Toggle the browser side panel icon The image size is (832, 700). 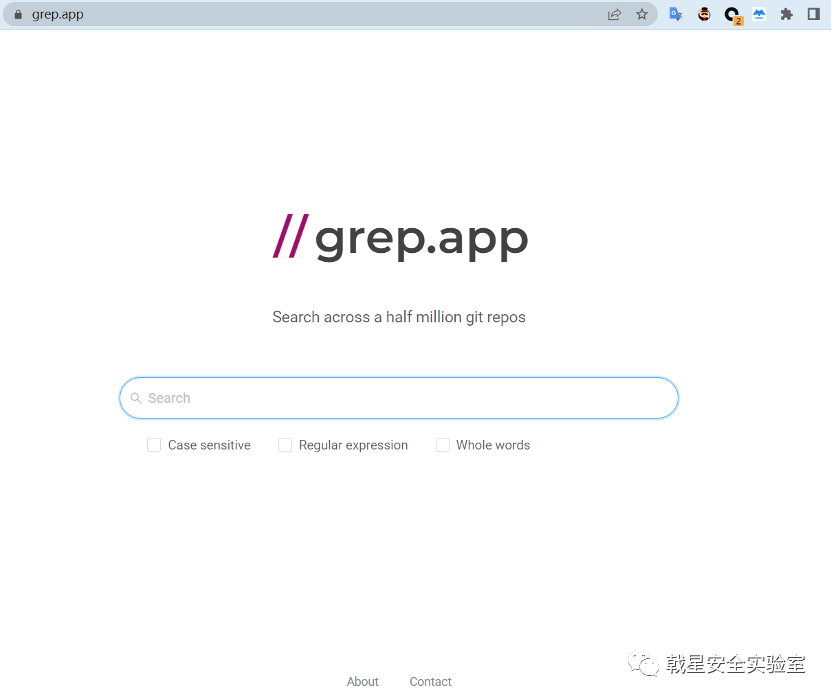[814, 14]
